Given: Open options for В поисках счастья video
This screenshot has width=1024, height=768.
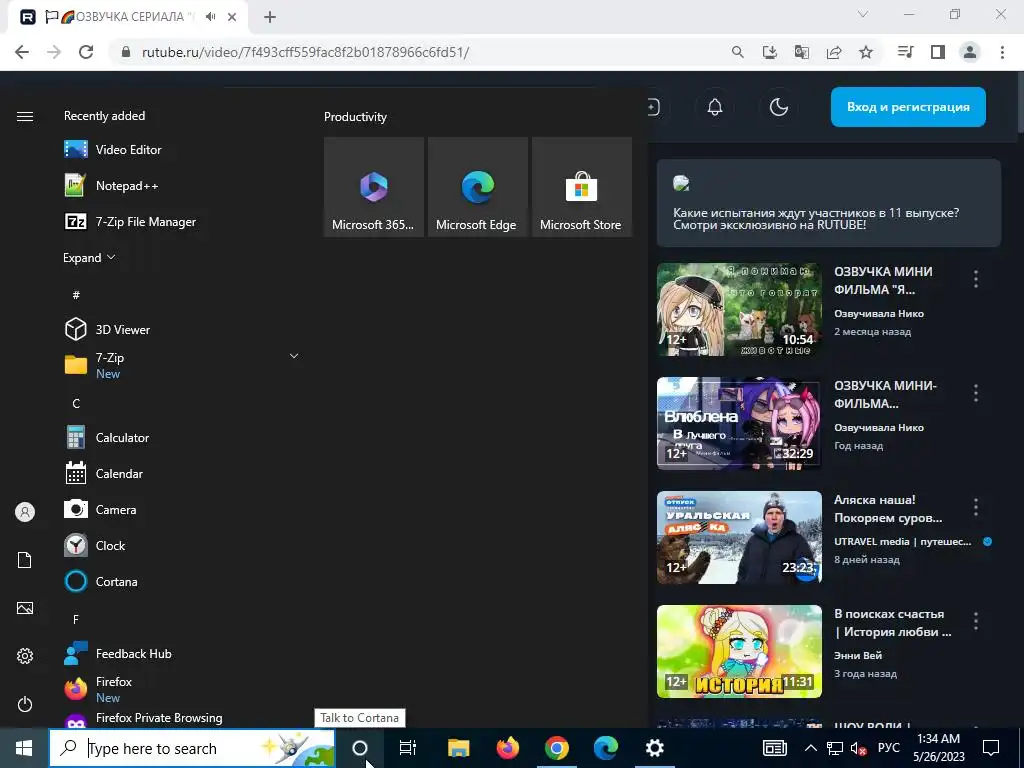Looking at the screenshot, I should coord(976,621).
